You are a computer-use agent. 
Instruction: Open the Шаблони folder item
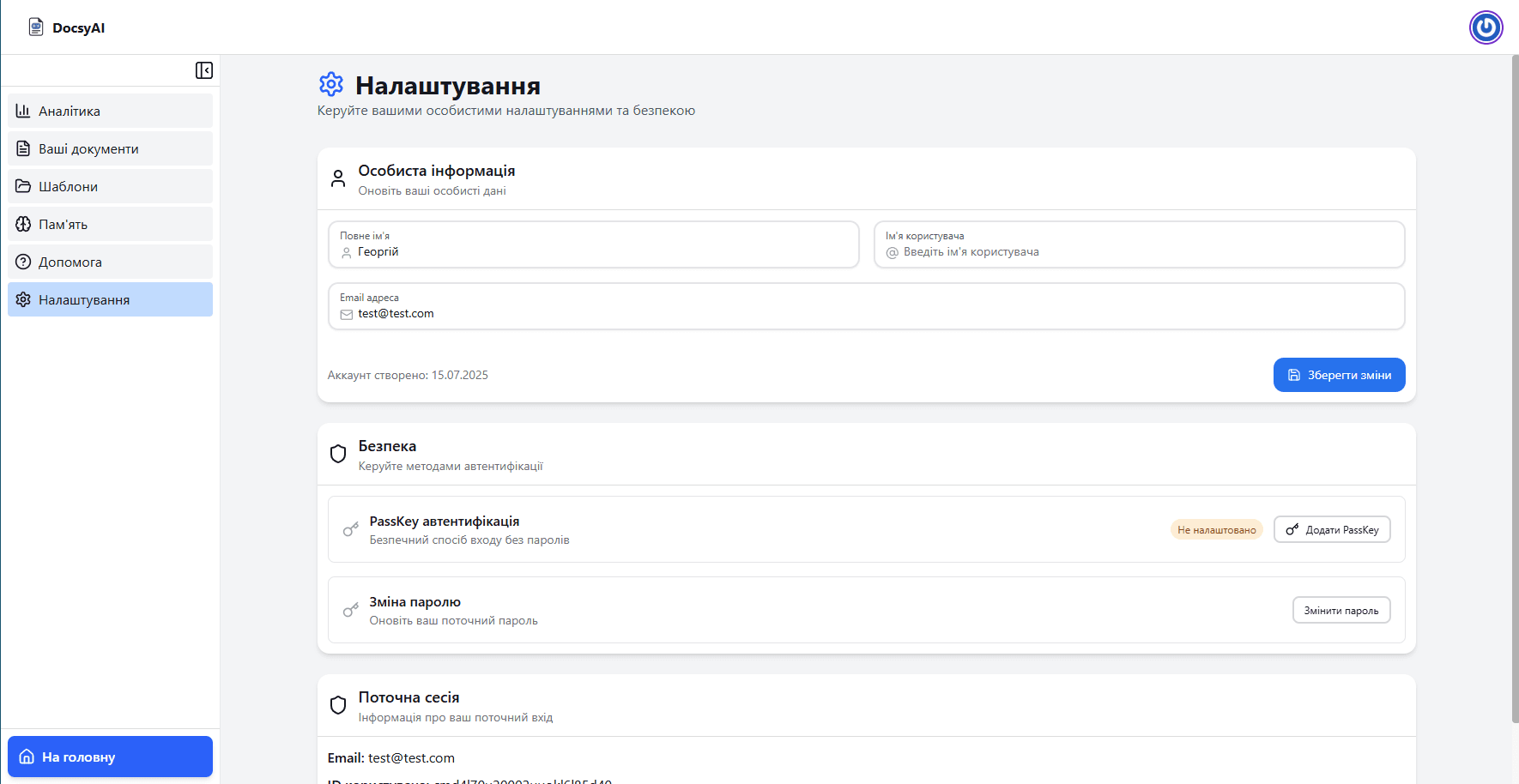[110, 186]
